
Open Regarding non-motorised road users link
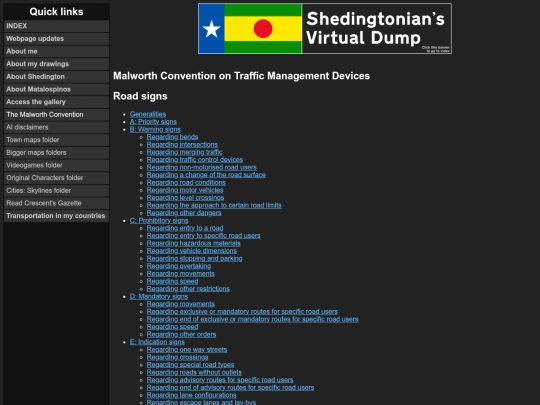point(202,167)
